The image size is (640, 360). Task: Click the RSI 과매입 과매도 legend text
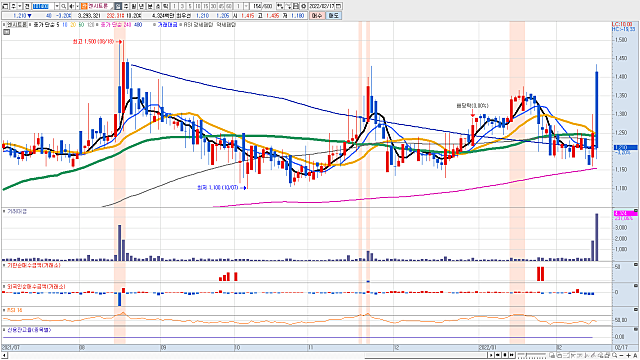[209, 25]
